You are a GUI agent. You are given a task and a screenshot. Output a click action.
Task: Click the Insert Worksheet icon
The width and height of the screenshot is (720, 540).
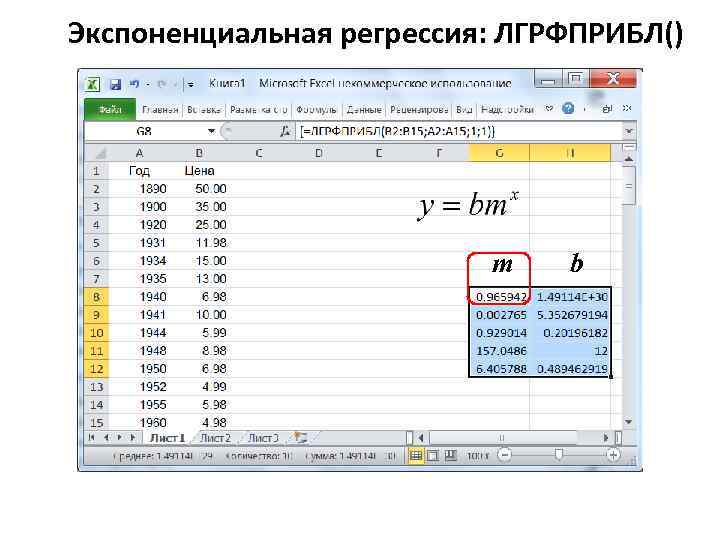pos(300,438)
